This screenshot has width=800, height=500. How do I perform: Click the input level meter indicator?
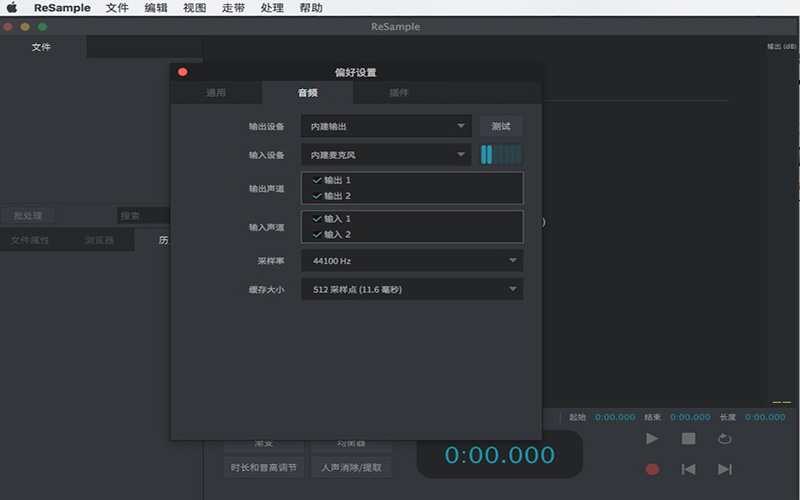pos(501,155)
